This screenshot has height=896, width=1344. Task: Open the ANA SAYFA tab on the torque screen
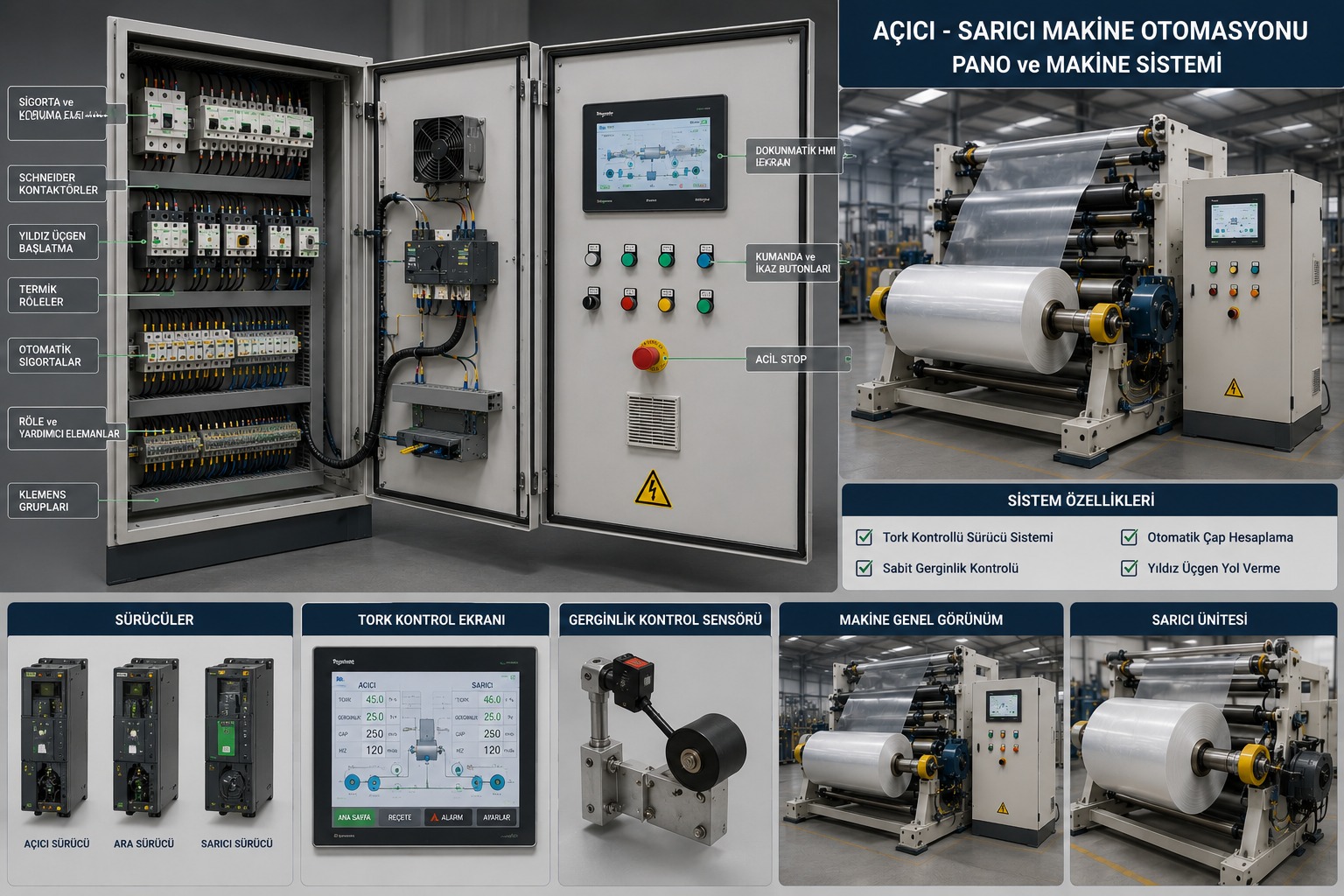354,817
